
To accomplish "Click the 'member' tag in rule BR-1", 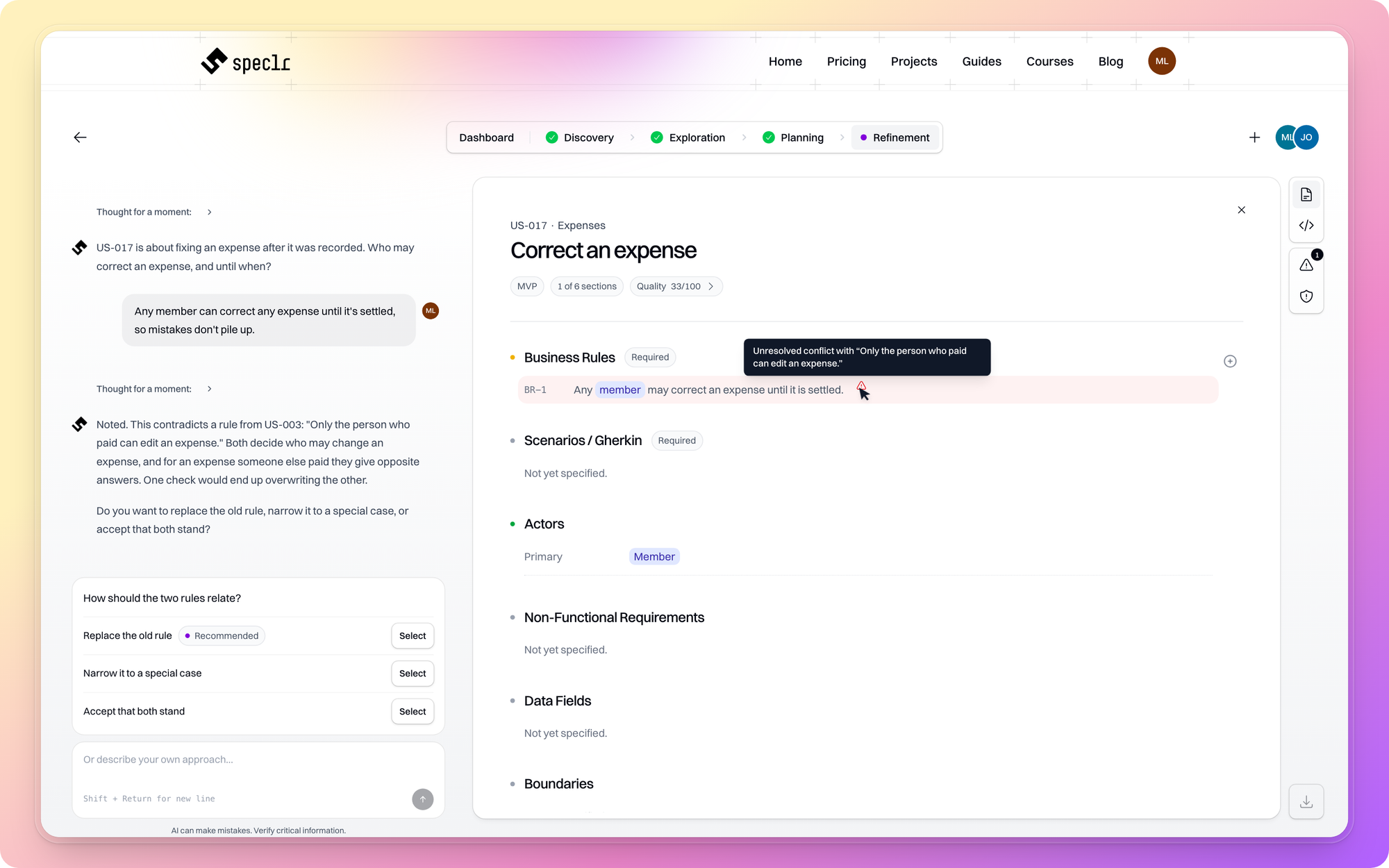I will (x=619, y=390).
